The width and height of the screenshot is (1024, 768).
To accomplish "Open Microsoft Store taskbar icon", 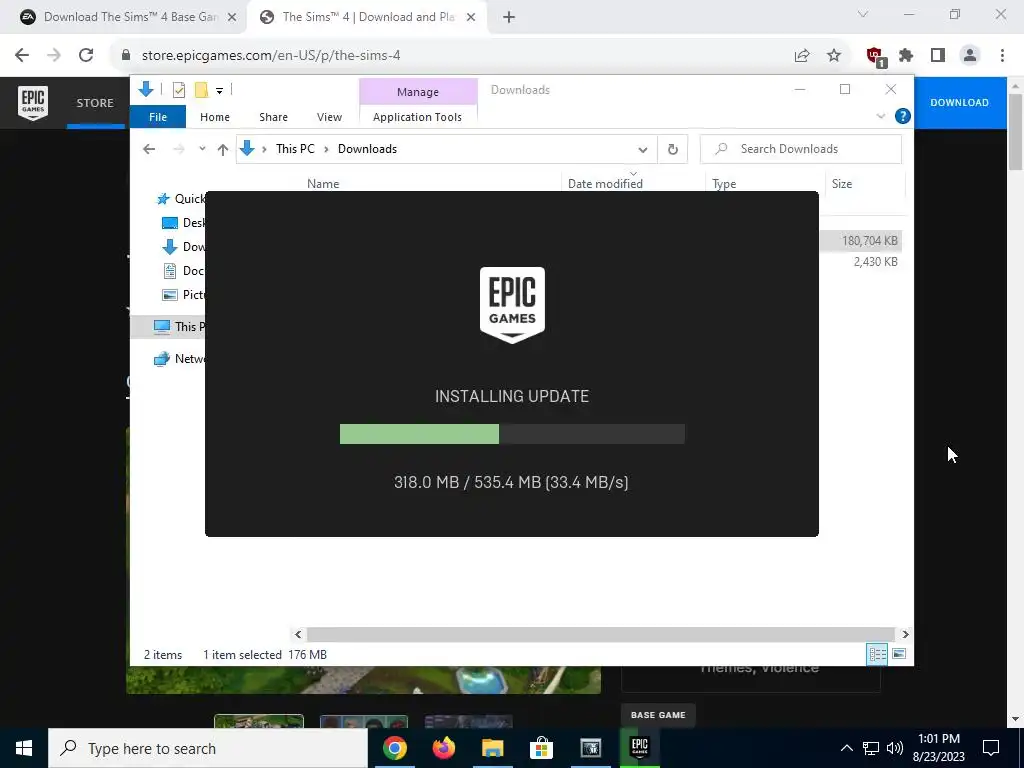I will click(541, 748).
